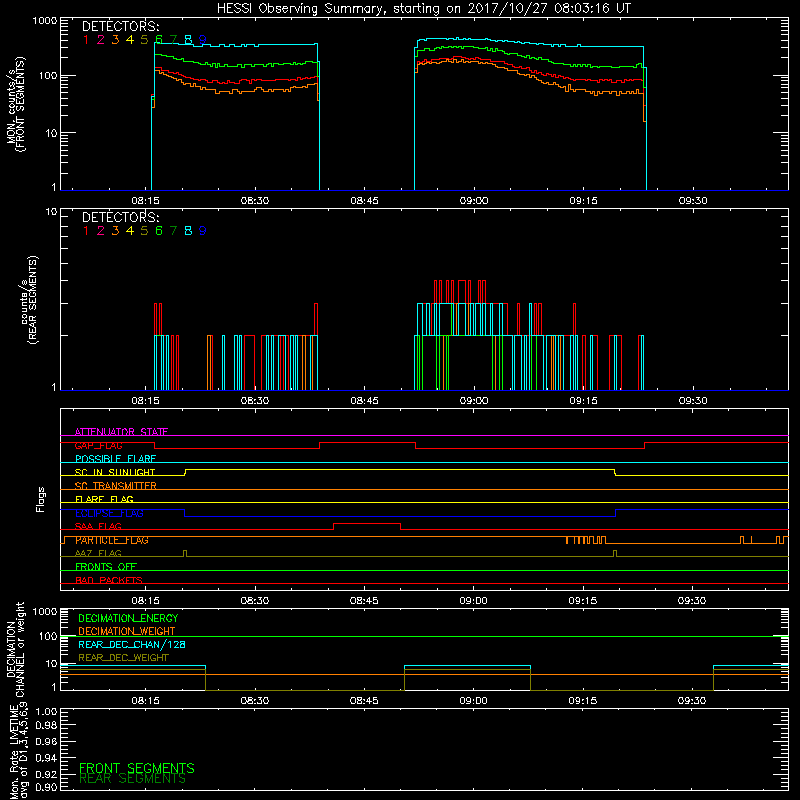Screen dimensions: 800x800
Task: Click the MON. counts/s FRONT SEGMENTS axis label
Action: point(15,104)
